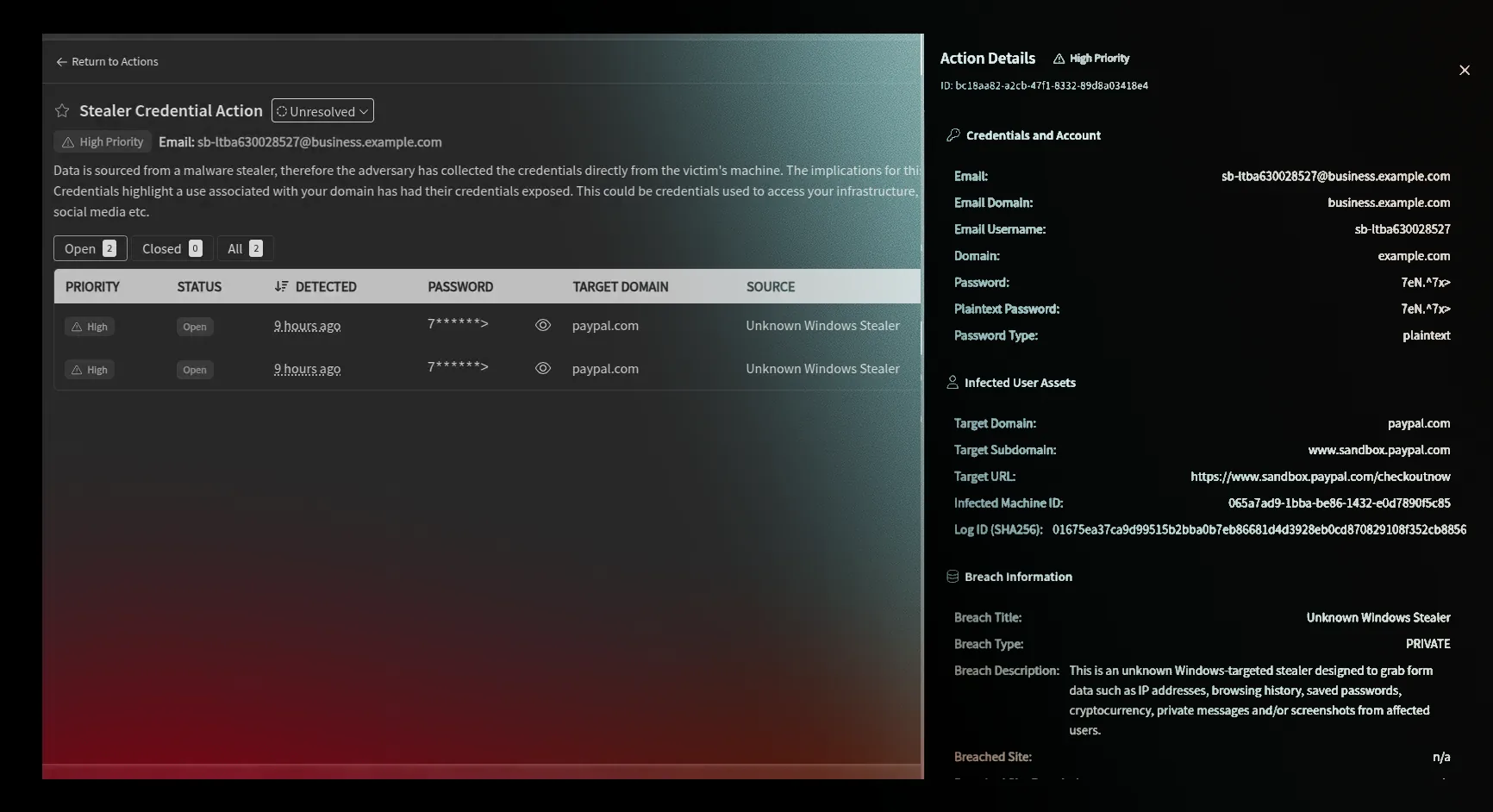Screen dimensions: 1493x812
Task: Click High badge in second row
Action: 90,370
